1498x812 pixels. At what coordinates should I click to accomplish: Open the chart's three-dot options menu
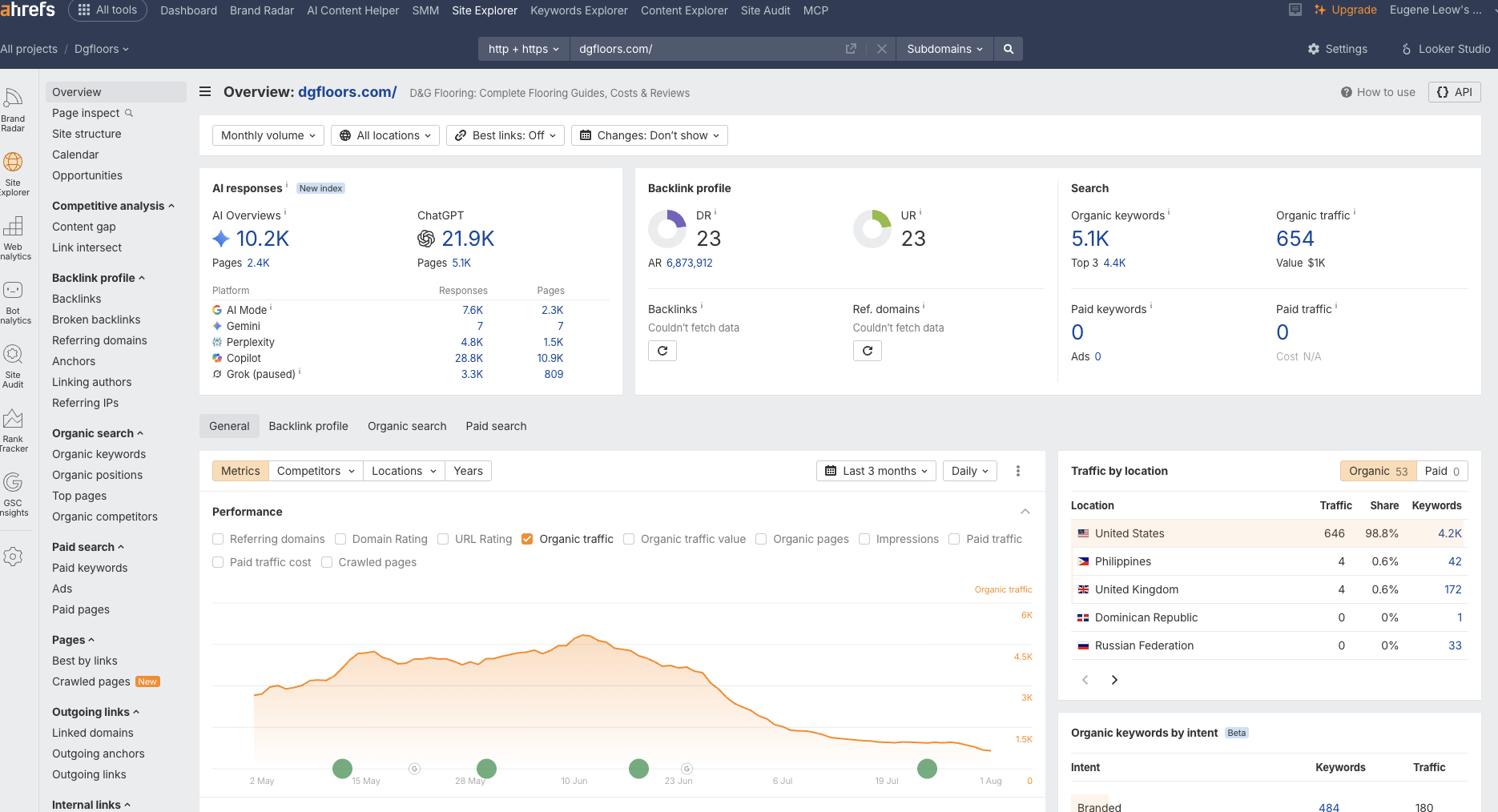[x=1018, y=471]
